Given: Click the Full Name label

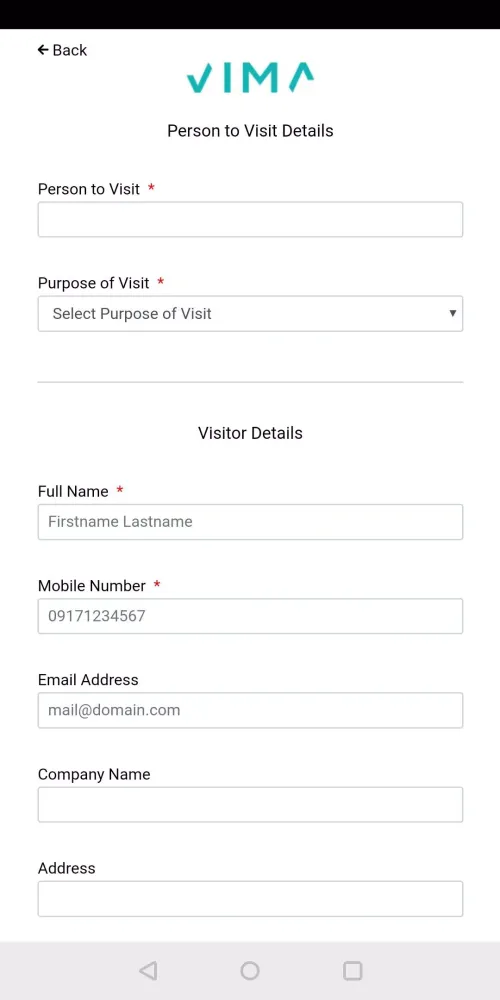Looking at the screenshot, I should coord(73,491).
